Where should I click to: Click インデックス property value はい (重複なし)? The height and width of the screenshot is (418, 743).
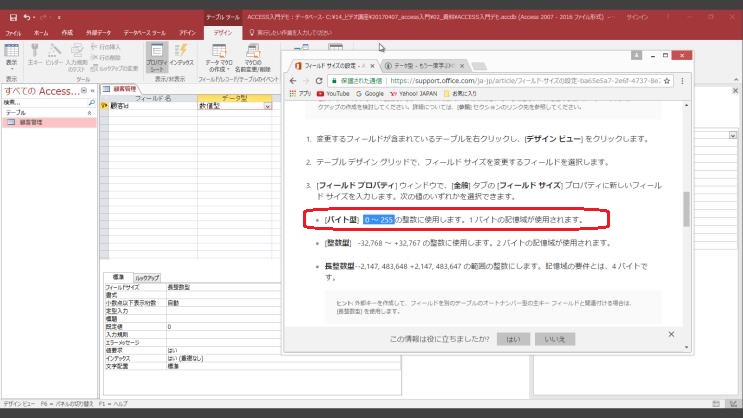coord(283,358)
